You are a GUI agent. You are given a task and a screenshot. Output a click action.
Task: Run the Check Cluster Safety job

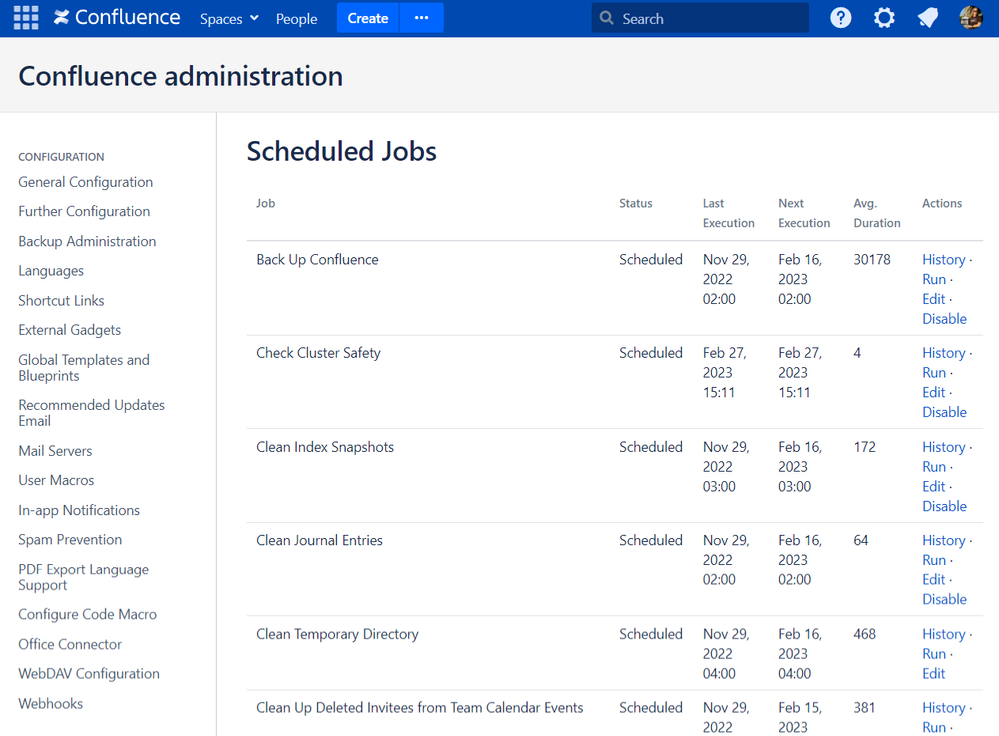(934, 373)
